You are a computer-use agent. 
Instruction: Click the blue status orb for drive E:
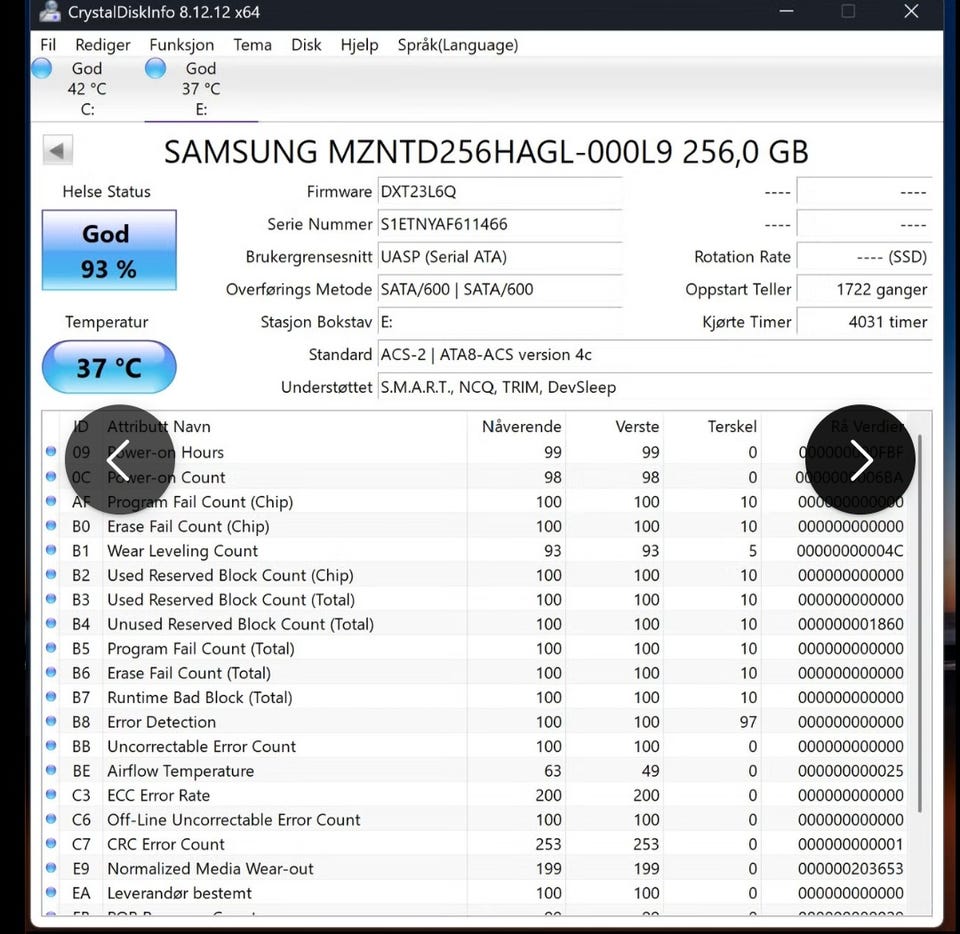click(x=156, y=68)
